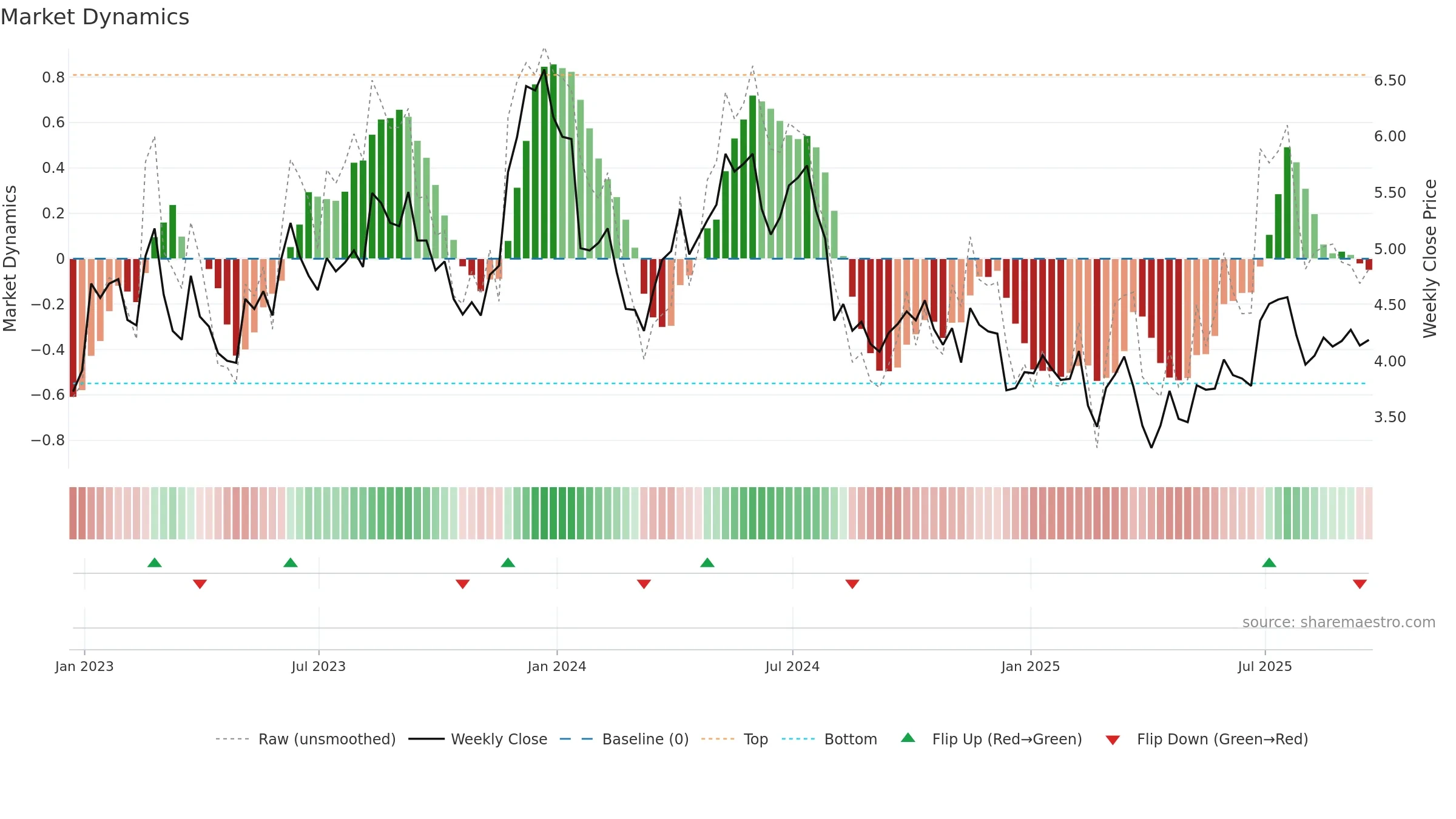Click the vertical Market Dynamics axis title

tap(10, 258)
